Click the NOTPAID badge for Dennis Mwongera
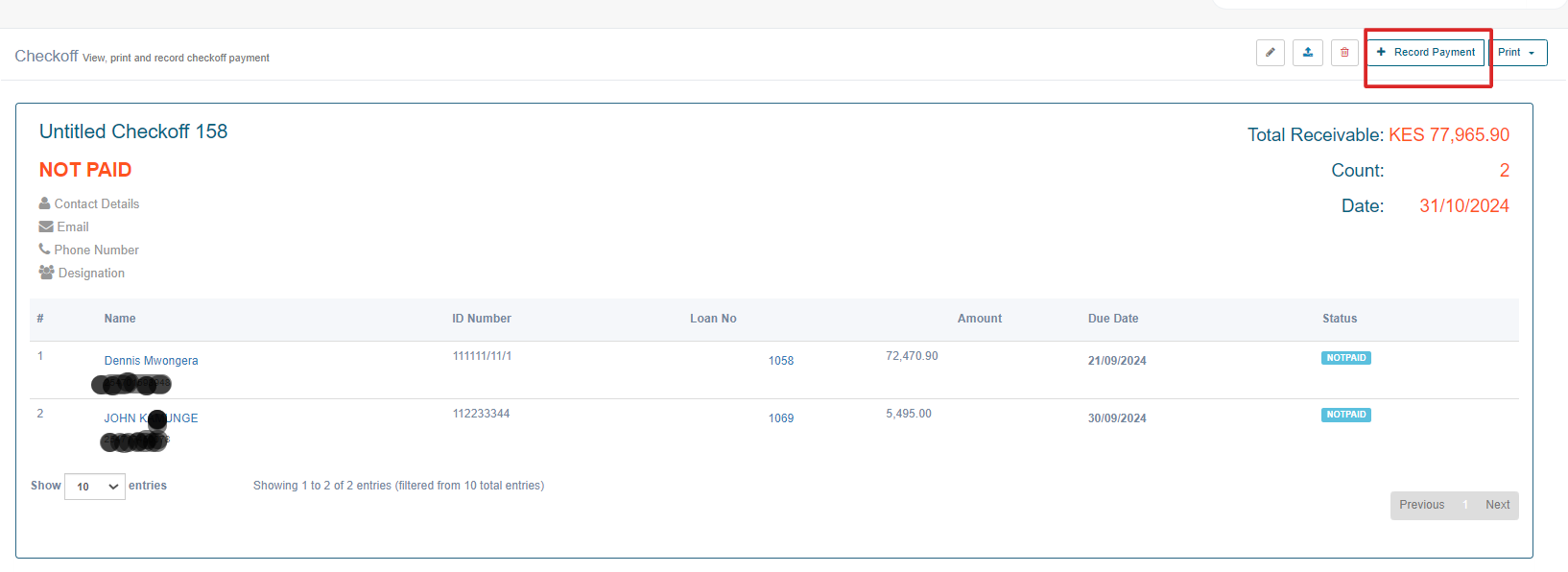The image size is (1568, 572). 1345,358
